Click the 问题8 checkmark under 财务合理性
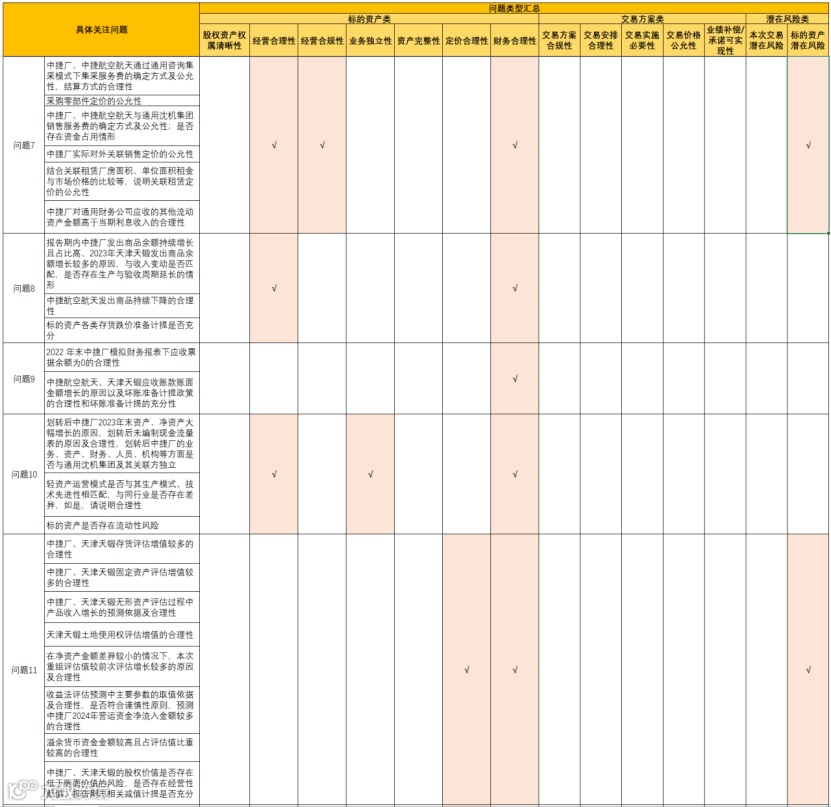Image resolution: width=831 pixels, height=807 pixels. pos(515,288)
